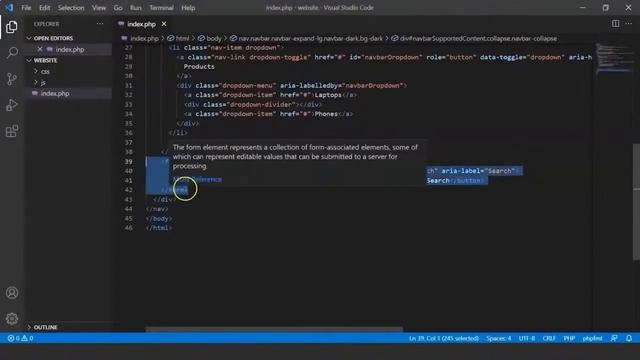This screenshot has height=360, width=640.
Task: Open editor More Actions ellipsis
Action: 629,24
